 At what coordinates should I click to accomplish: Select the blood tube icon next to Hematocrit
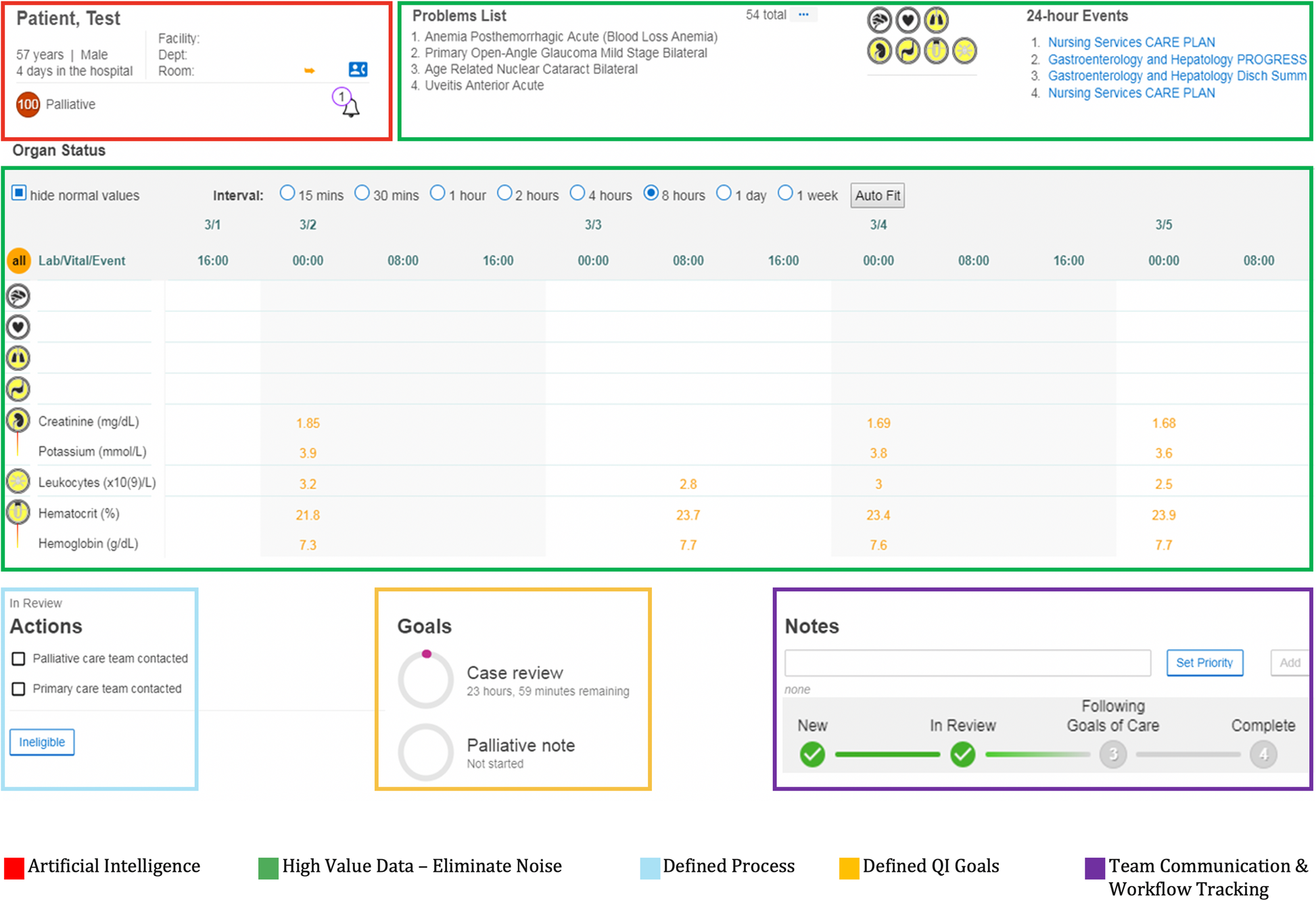[x=18, y=512]
